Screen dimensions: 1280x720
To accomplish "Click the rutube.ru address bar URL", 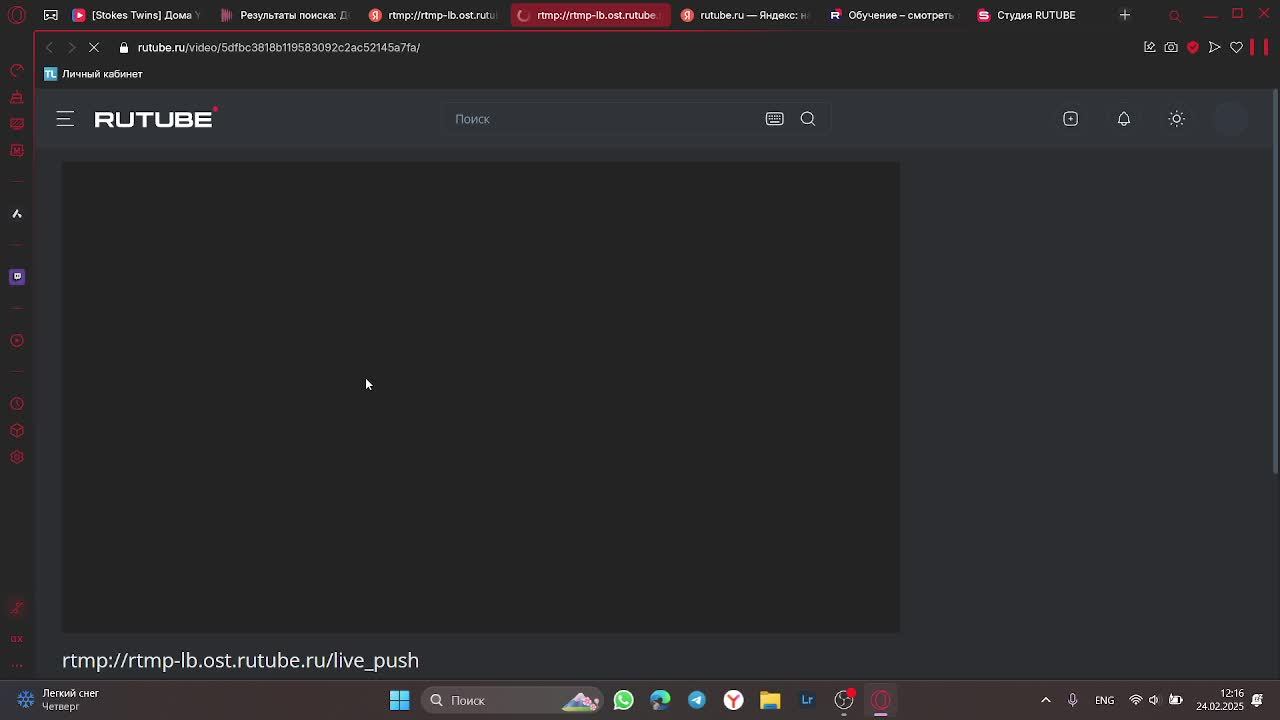I will (279, 47).
